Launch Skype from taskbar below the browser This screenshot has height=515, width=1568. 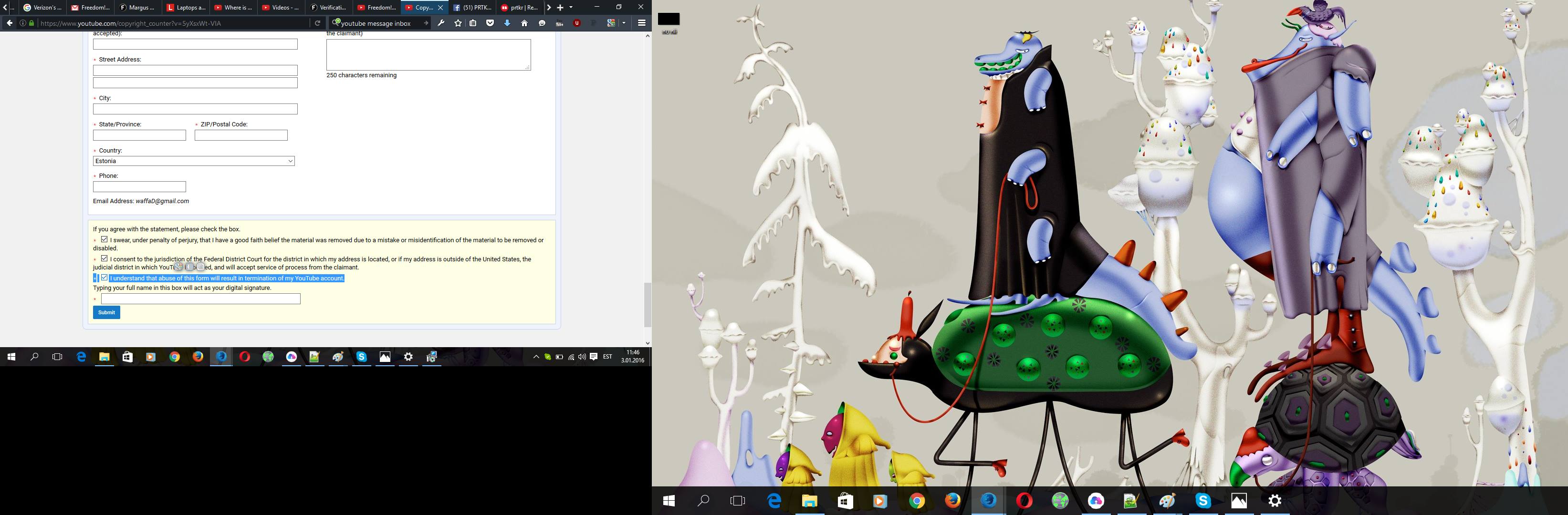click(362, 357)
